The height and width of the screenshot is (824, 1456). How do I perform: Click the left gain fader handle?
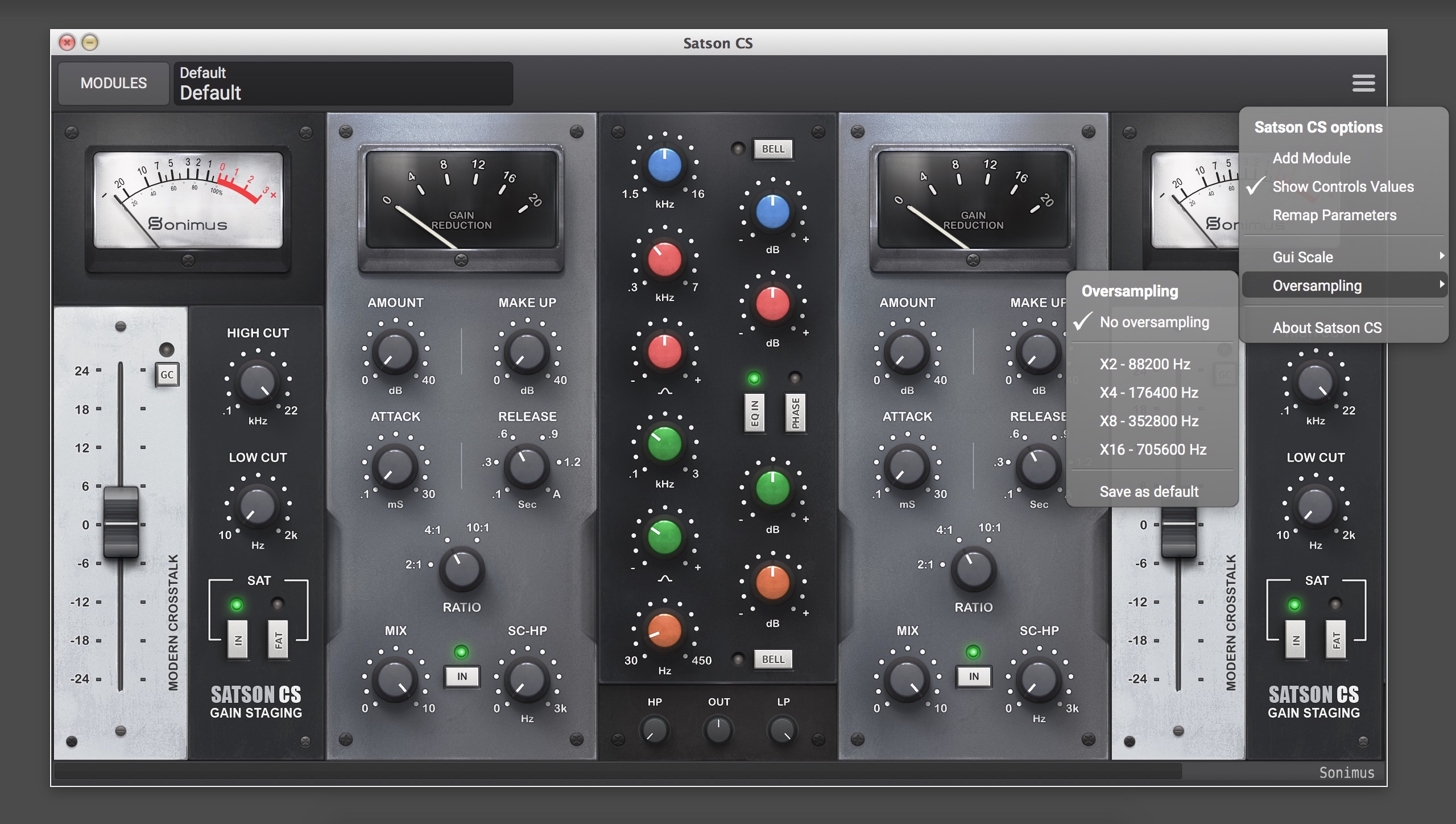click(121, 522)
